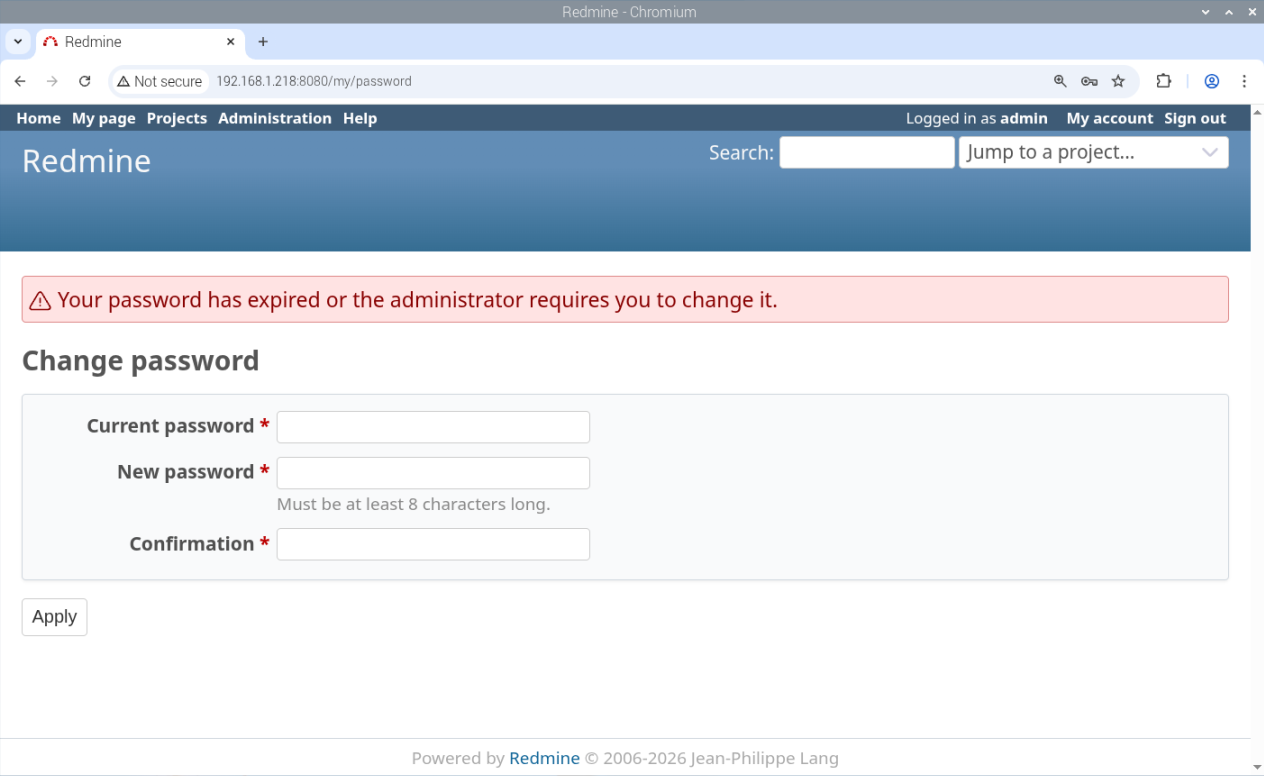The image size is (1264, 776).
Task: Click the browser profile avatar icon
Action: [x=1211, y=81]
